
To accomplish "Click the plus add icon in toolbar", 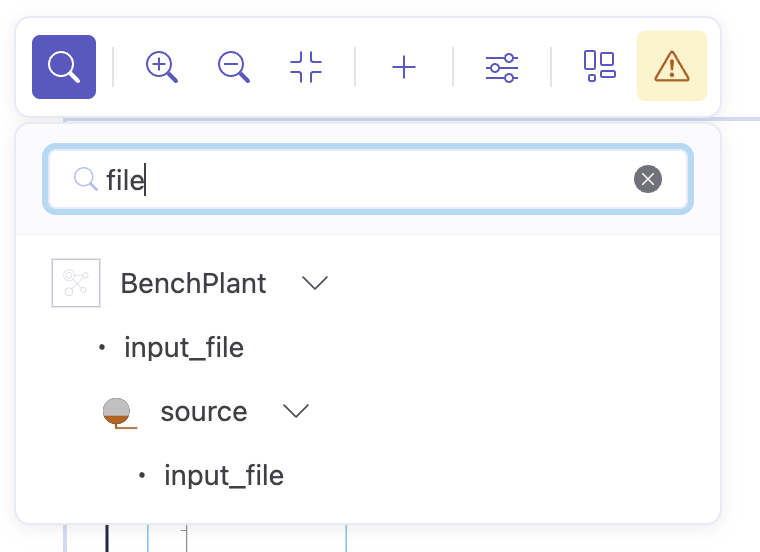I will pyautogui.click(x=403, y=67).
